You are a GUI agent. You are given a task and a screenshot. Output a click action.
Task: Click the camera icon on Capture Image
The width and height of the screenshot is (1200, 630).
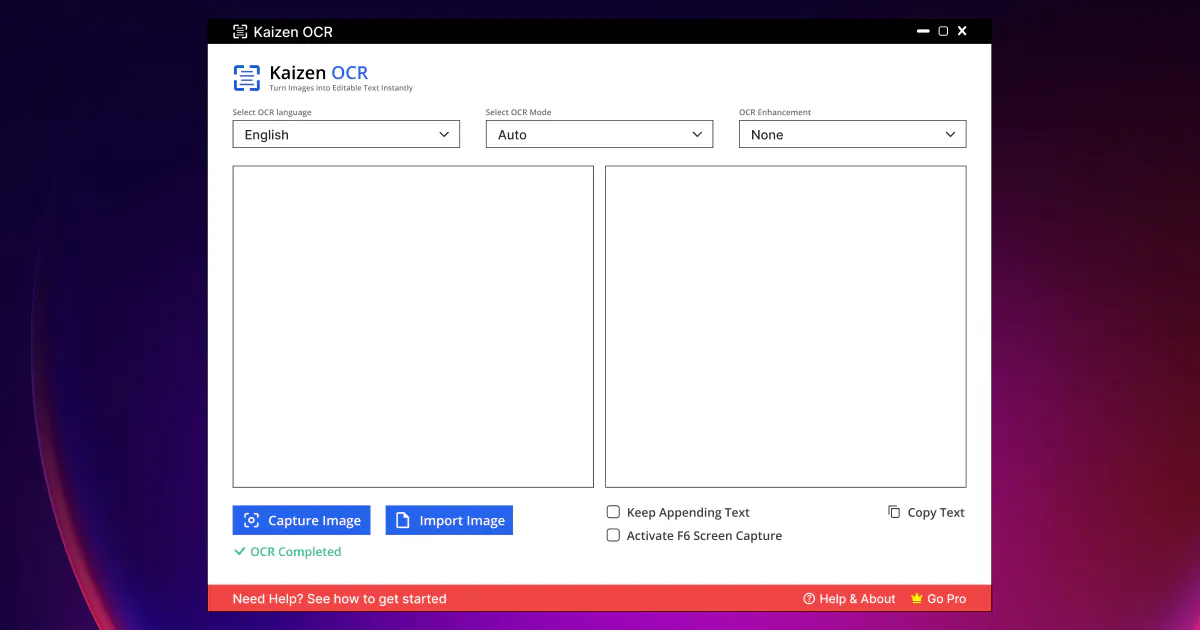coord(251,520)
